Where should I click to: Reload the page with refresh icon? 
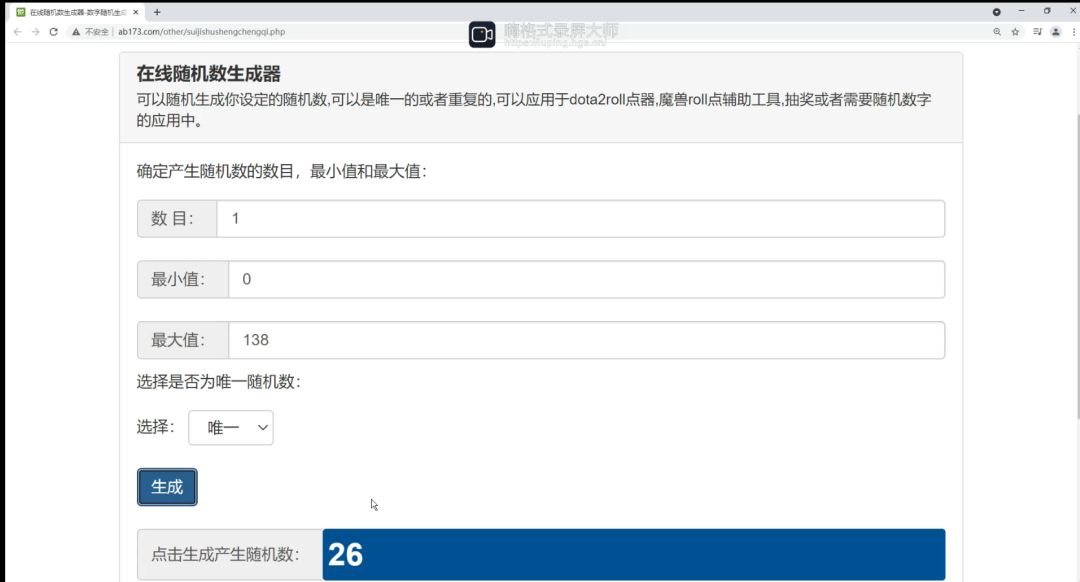(54, 32)
